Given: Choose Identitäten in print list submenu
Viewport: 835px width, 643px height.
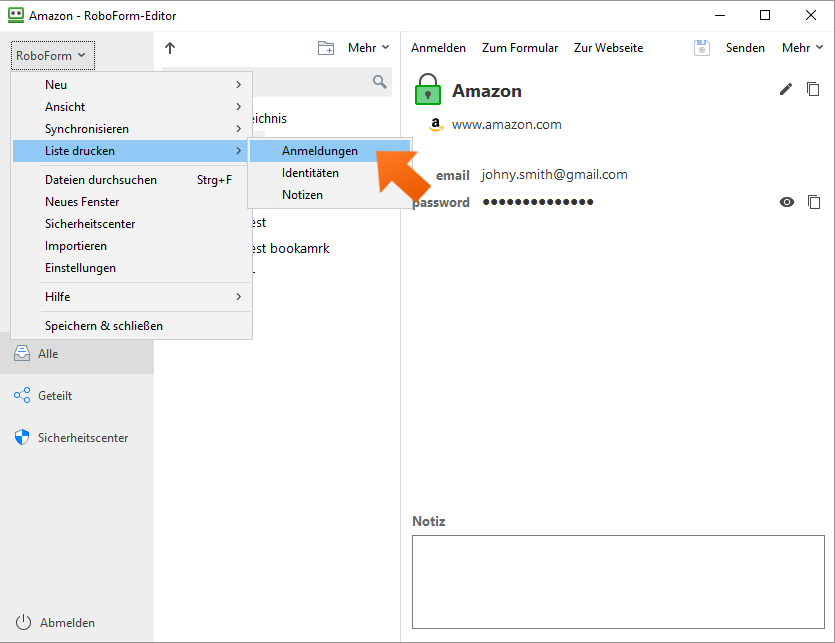Looking at the screenshot, I should pos(330,173).
